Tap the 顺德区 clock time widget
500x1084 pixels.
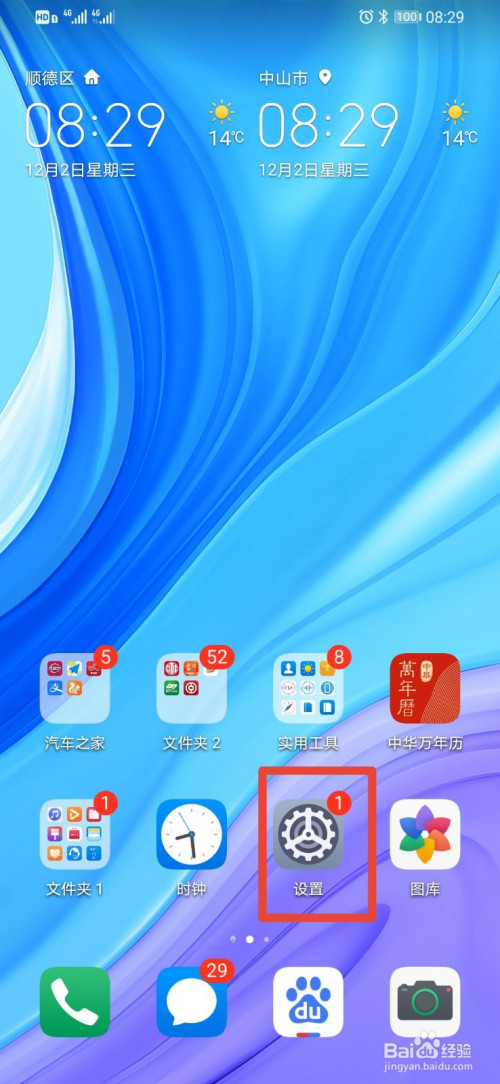(95, 126)
